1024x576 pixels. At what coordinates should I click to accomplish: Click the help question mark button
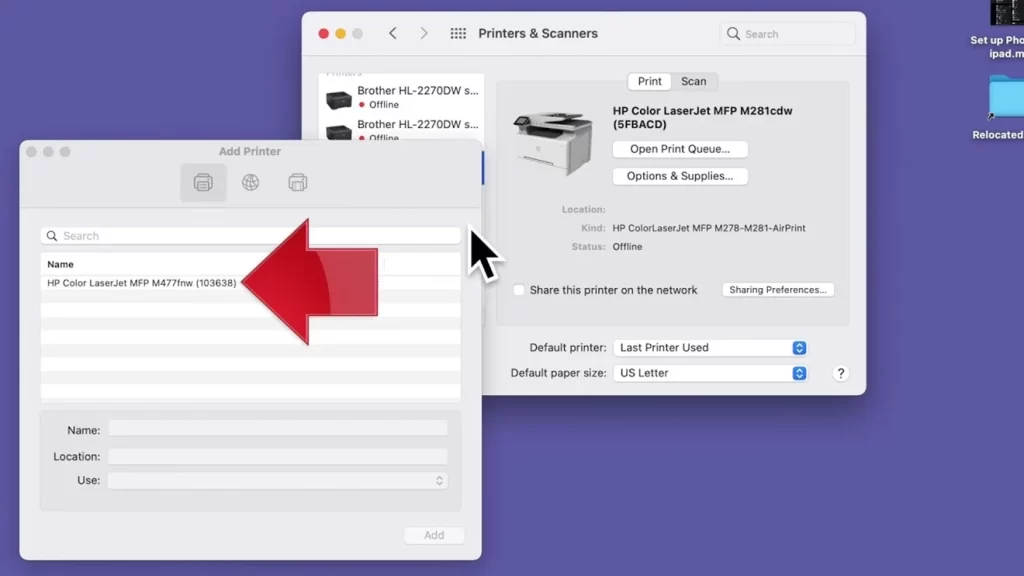point(840,372)
